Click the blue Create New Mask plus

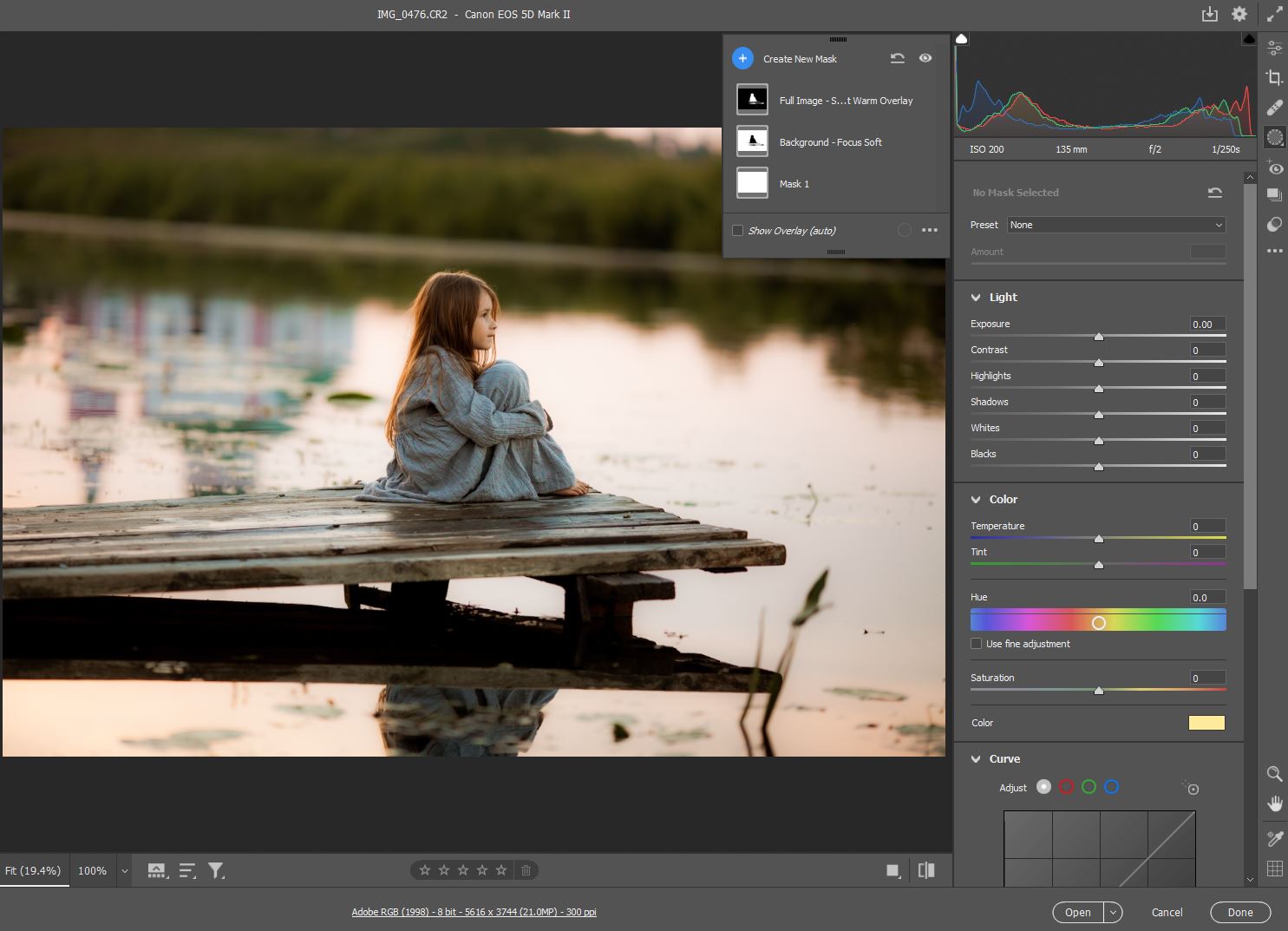[x=742, y=58]
